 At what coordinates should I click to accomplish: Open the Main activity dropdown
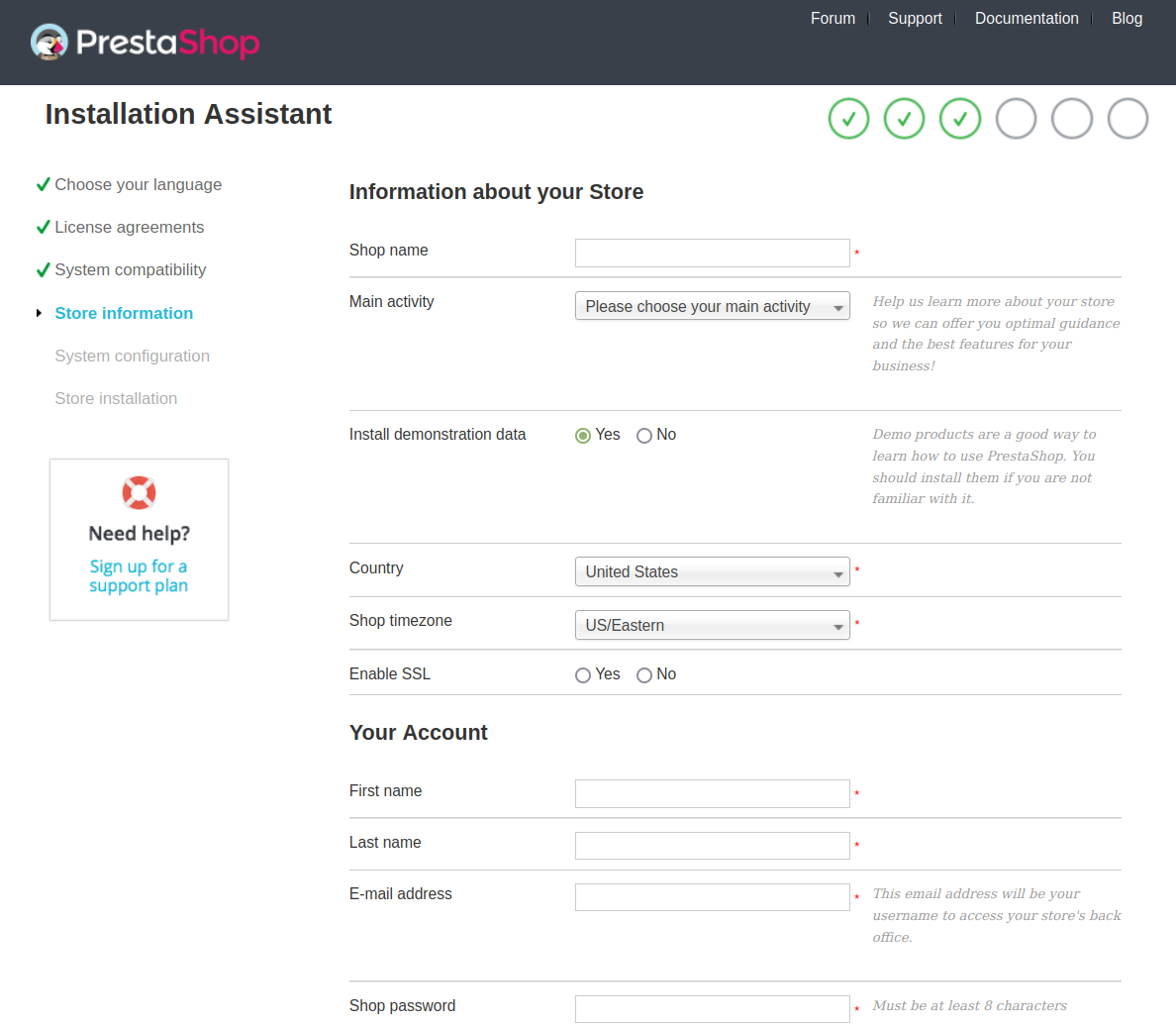click(712, 307)
